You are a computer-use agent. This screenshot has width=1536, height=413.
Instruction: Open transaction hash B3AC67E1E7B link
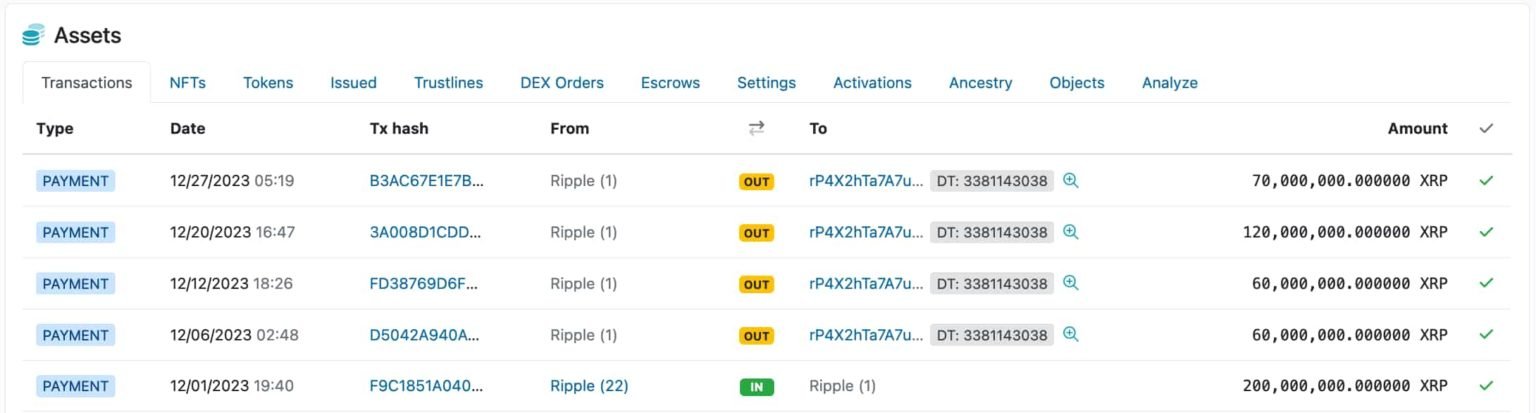[x=426, y=181]
